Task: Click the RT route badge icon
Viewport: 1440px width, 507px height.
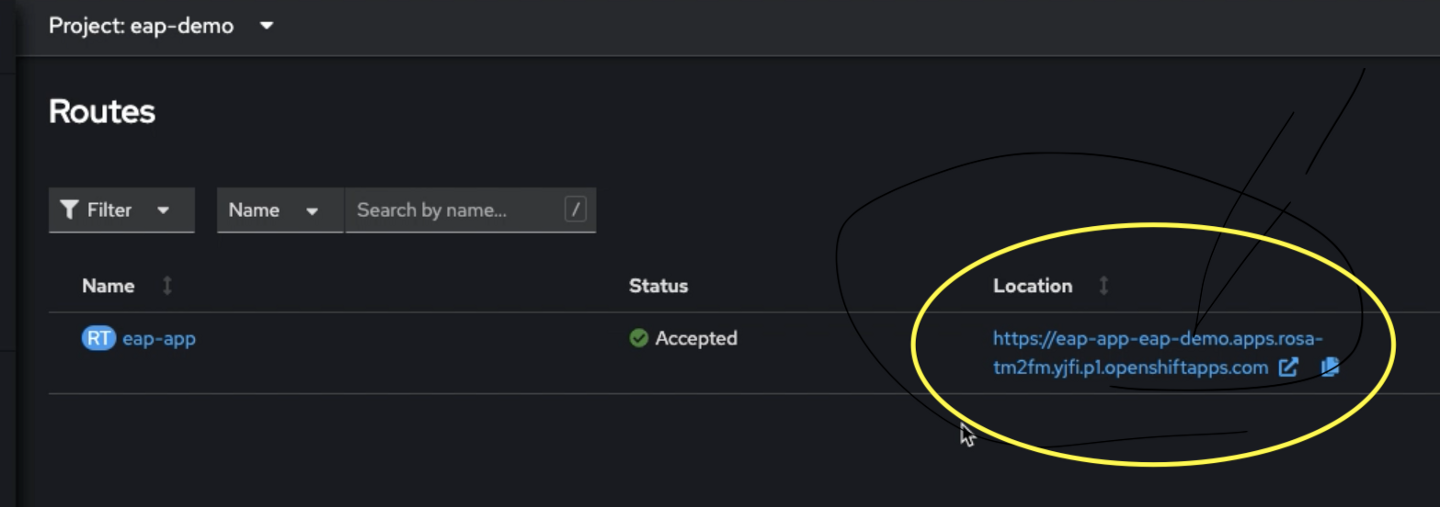Action: pyautogui.click(x=99, y=338)
